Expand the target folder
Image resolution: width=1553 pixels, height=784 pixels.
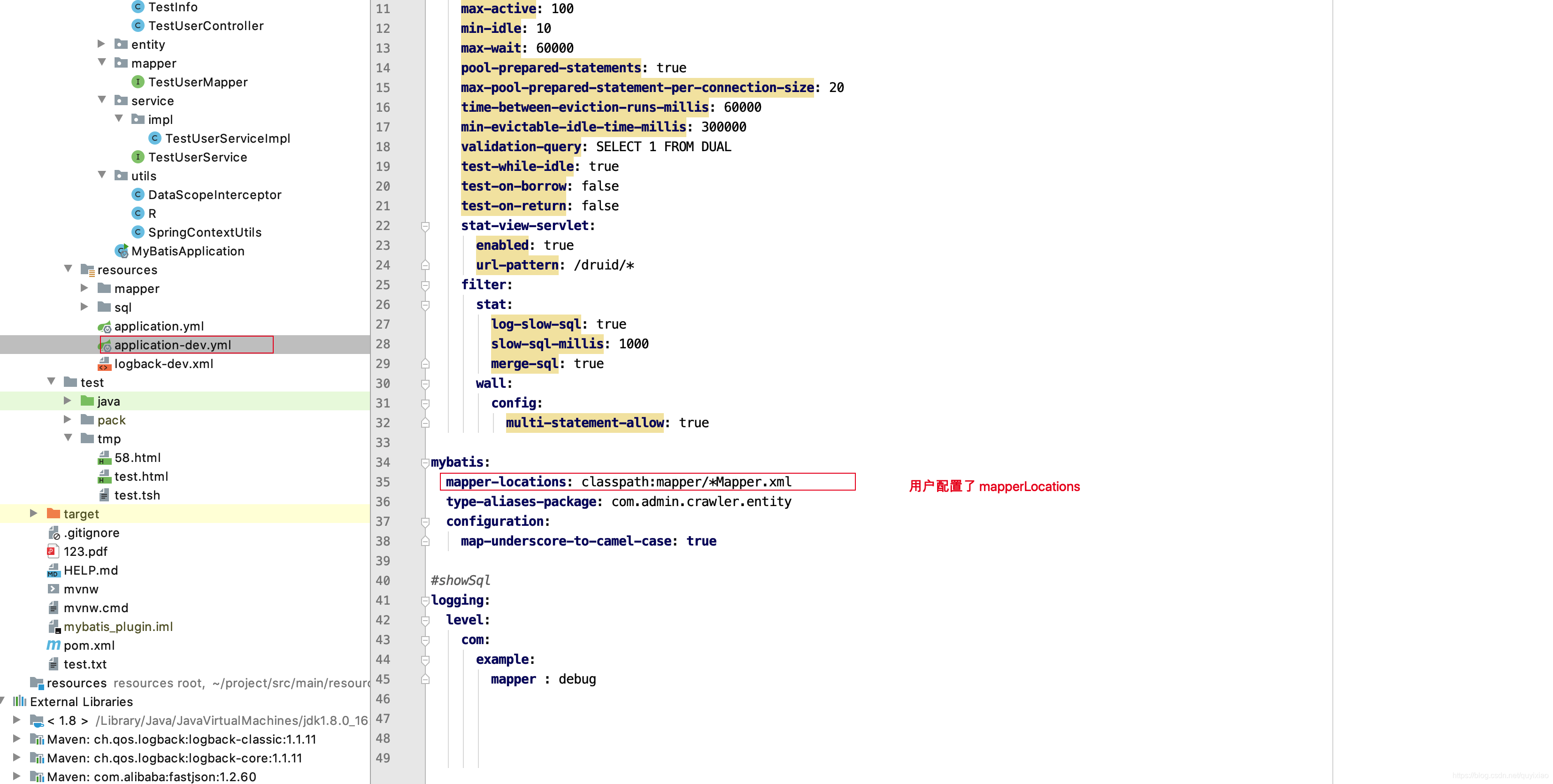(x=34, y=513)
